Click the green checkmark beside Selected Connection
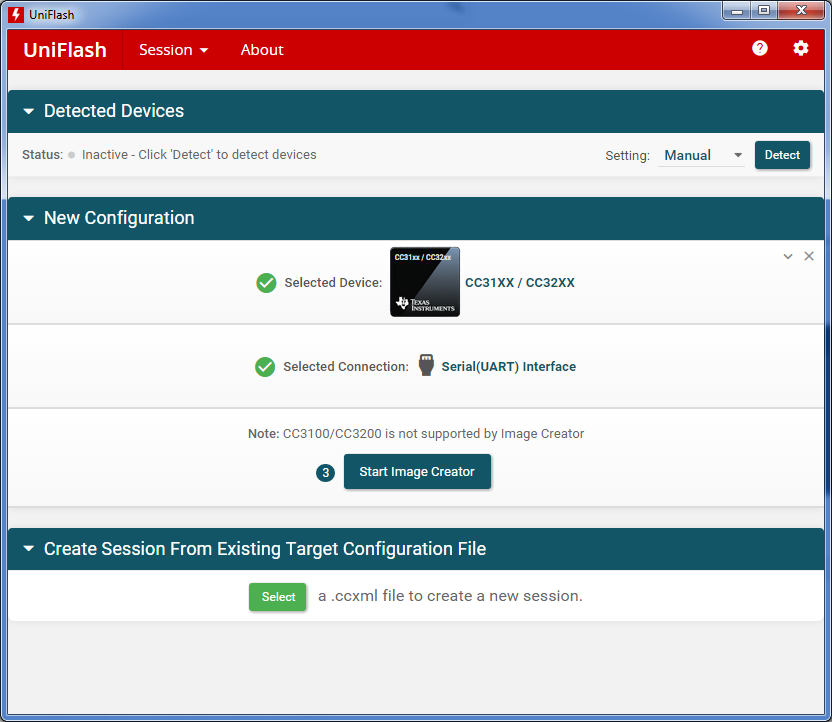832x722 pixels. 265,367
